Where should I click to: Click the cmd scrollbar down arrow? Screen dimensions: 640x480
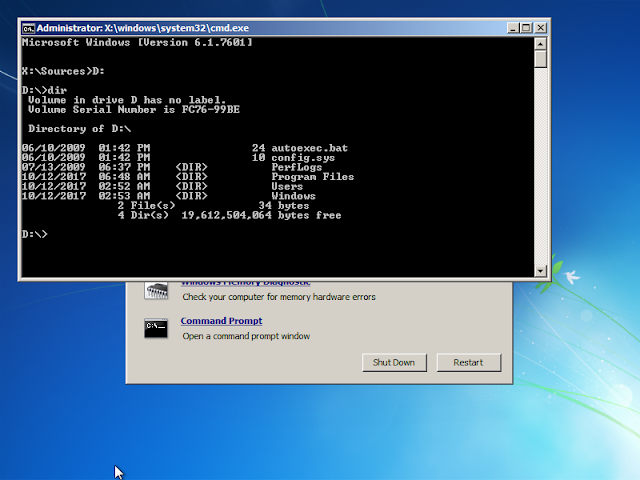point(540,271)
